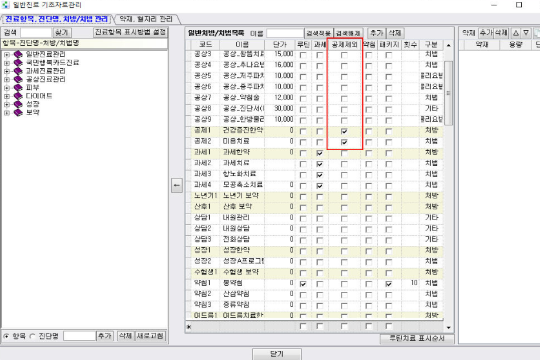The image size is (540, 360).
Task: Click the 국민행복카드진료 purple book icon
Action: point(18,63)
